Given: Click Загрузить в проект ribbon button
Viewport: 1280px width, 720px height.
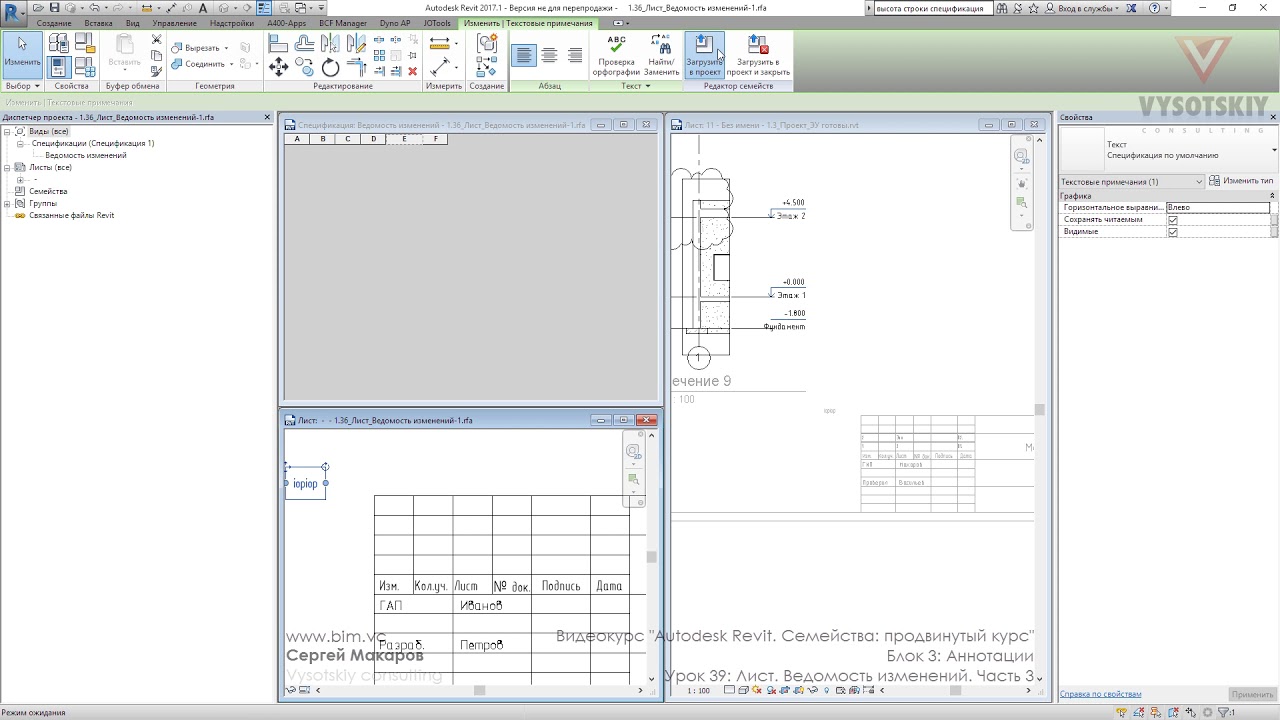Looking at the screenshot, I should [704, 55].
